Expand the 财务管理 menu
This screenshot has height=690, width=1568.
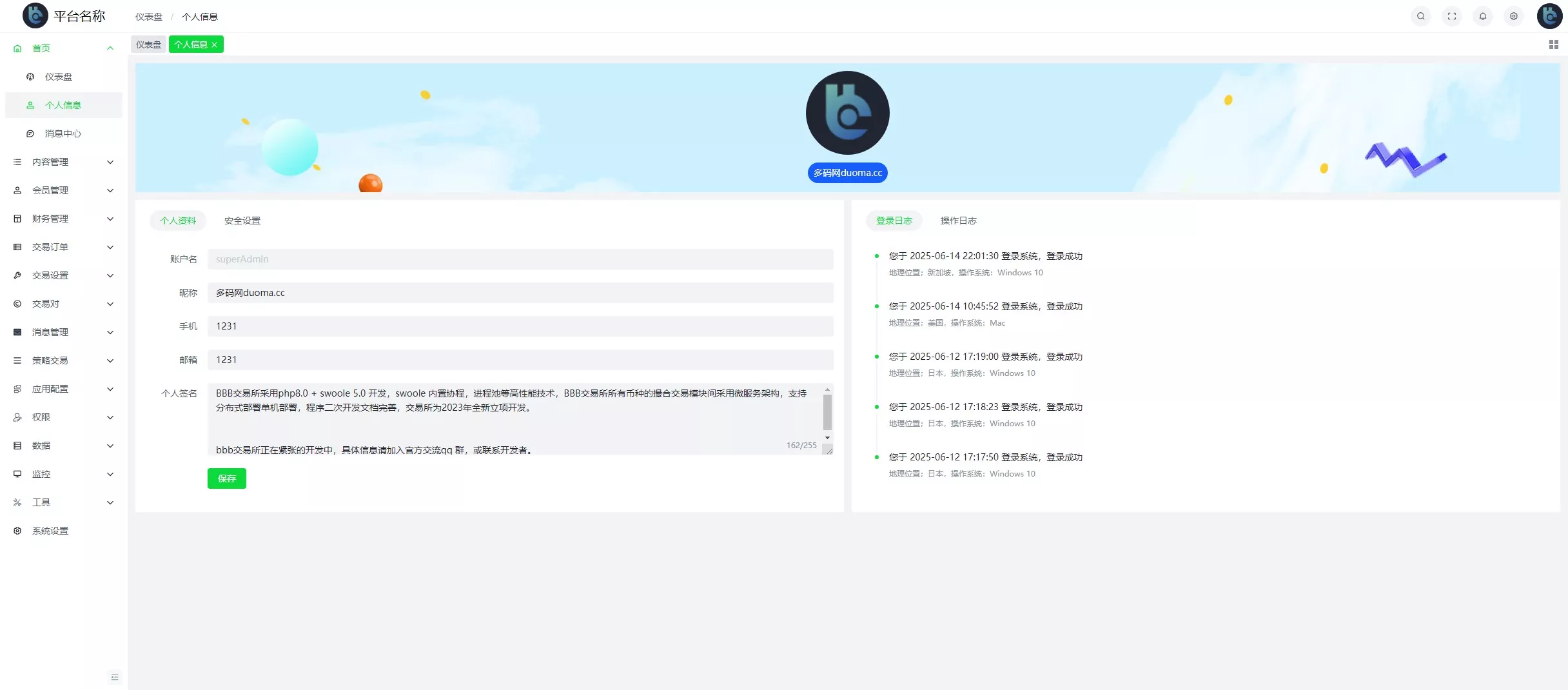[63, 219]
